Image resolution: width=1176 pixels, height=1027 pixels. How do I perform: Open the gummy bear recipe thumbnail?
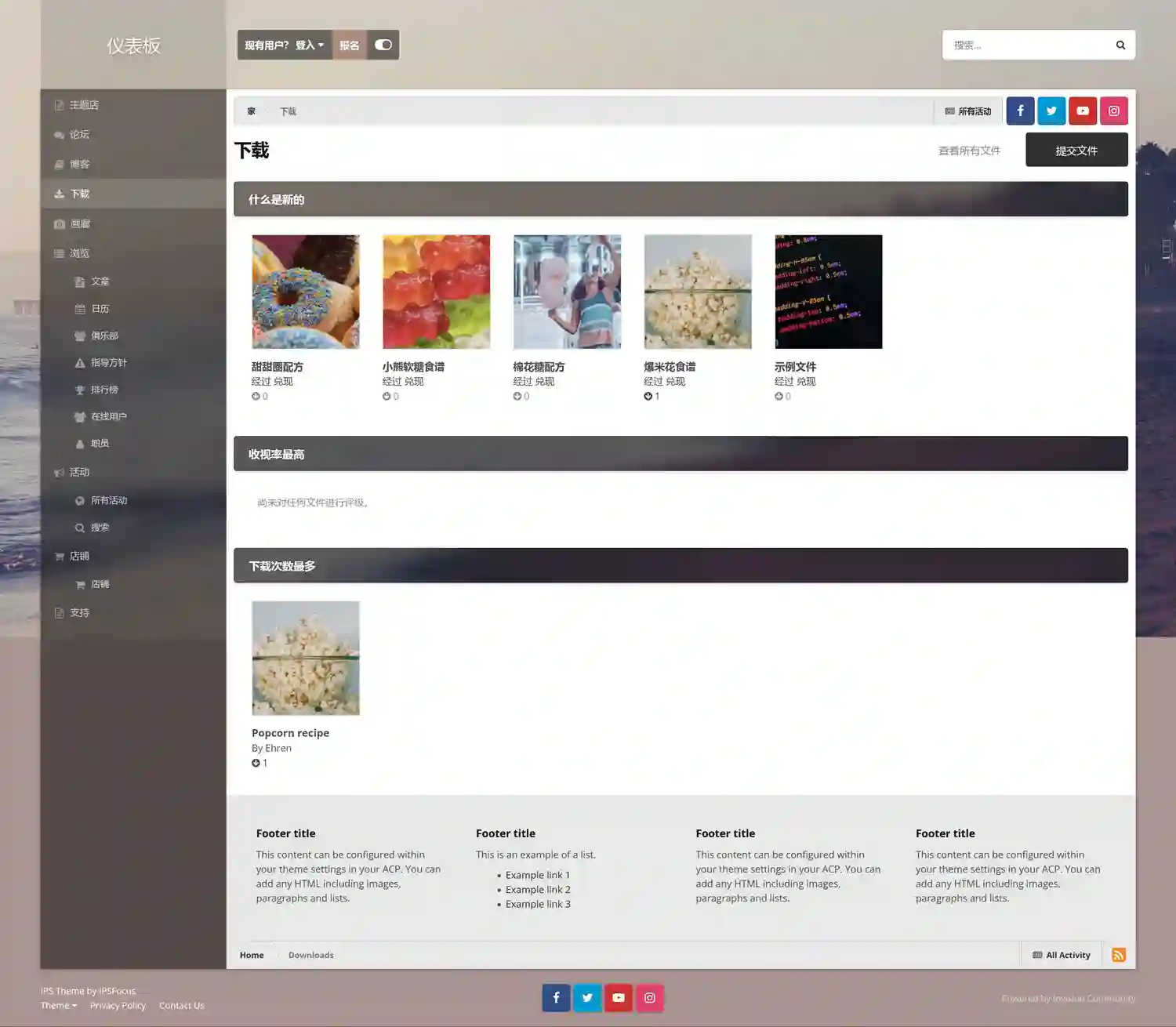pyautogui.click(x=436, y=292)
